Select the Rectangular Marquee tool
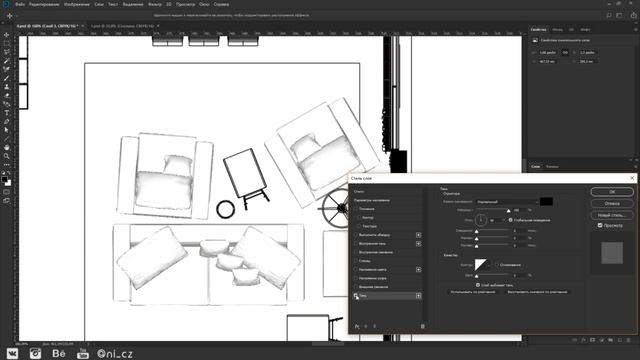Viewport: 640px width, 360px height. click(7, 43)
